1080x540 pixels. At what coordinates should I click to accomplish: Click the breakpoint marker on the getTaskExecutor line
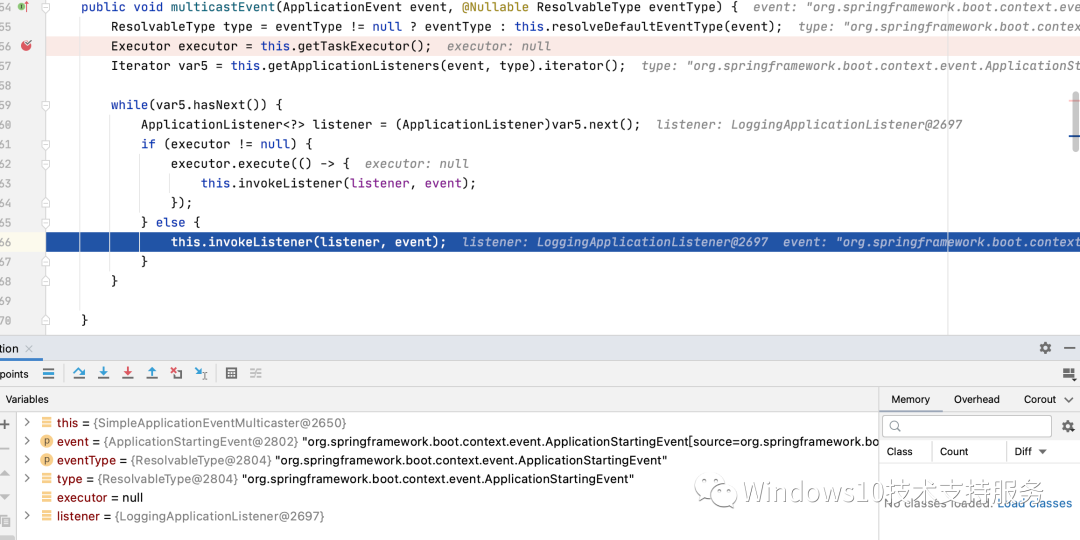(26, 46)
